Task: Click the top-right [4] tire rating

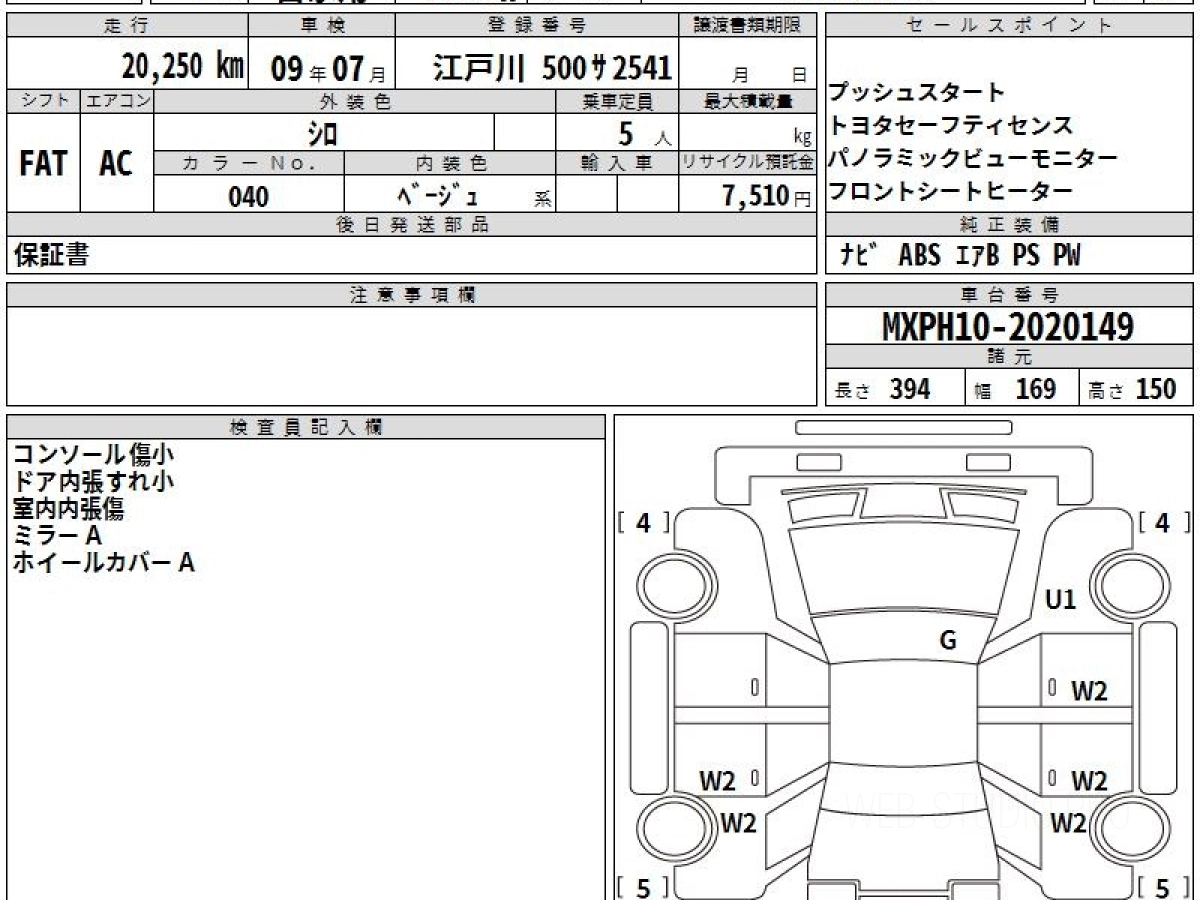Action: tap(1162, 522)
